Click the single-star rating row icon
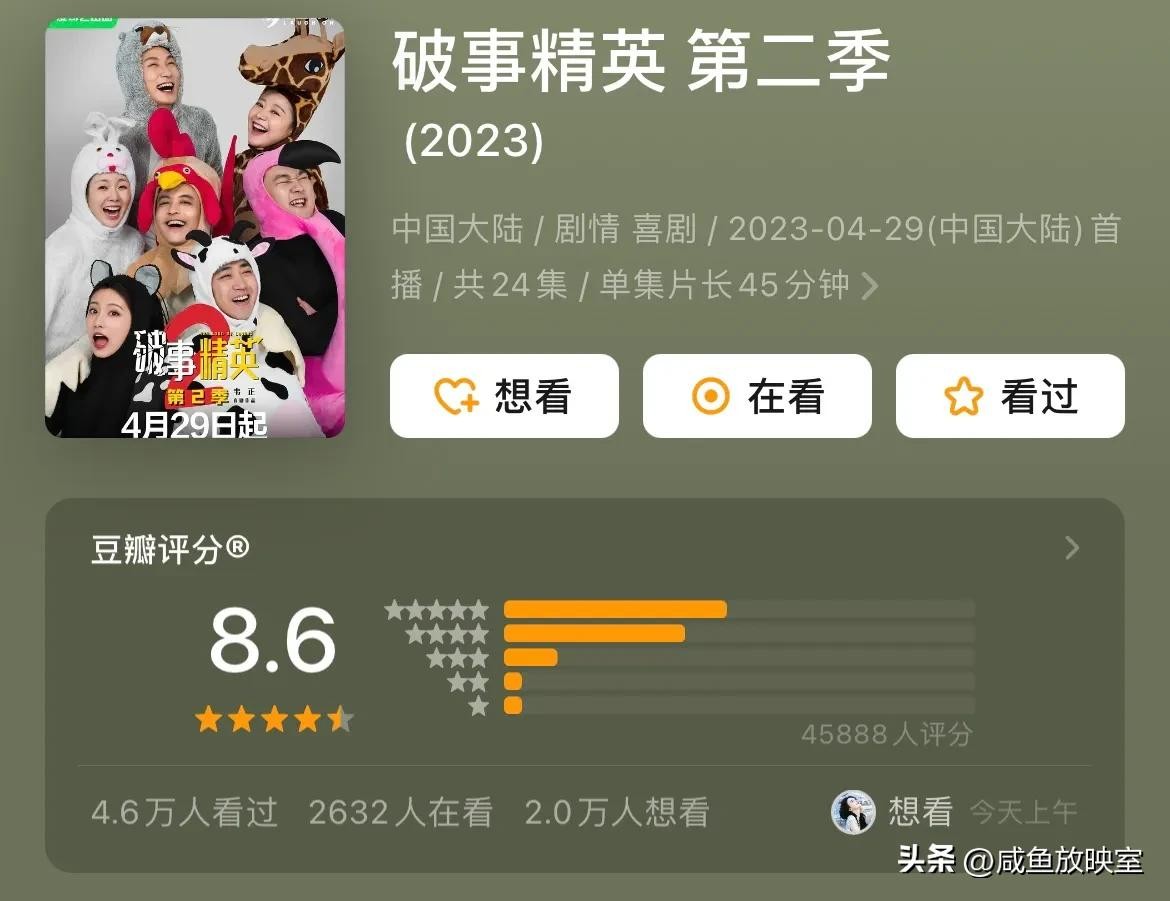Viewport: 1170px width, 901px height. [x=479, y=705]
